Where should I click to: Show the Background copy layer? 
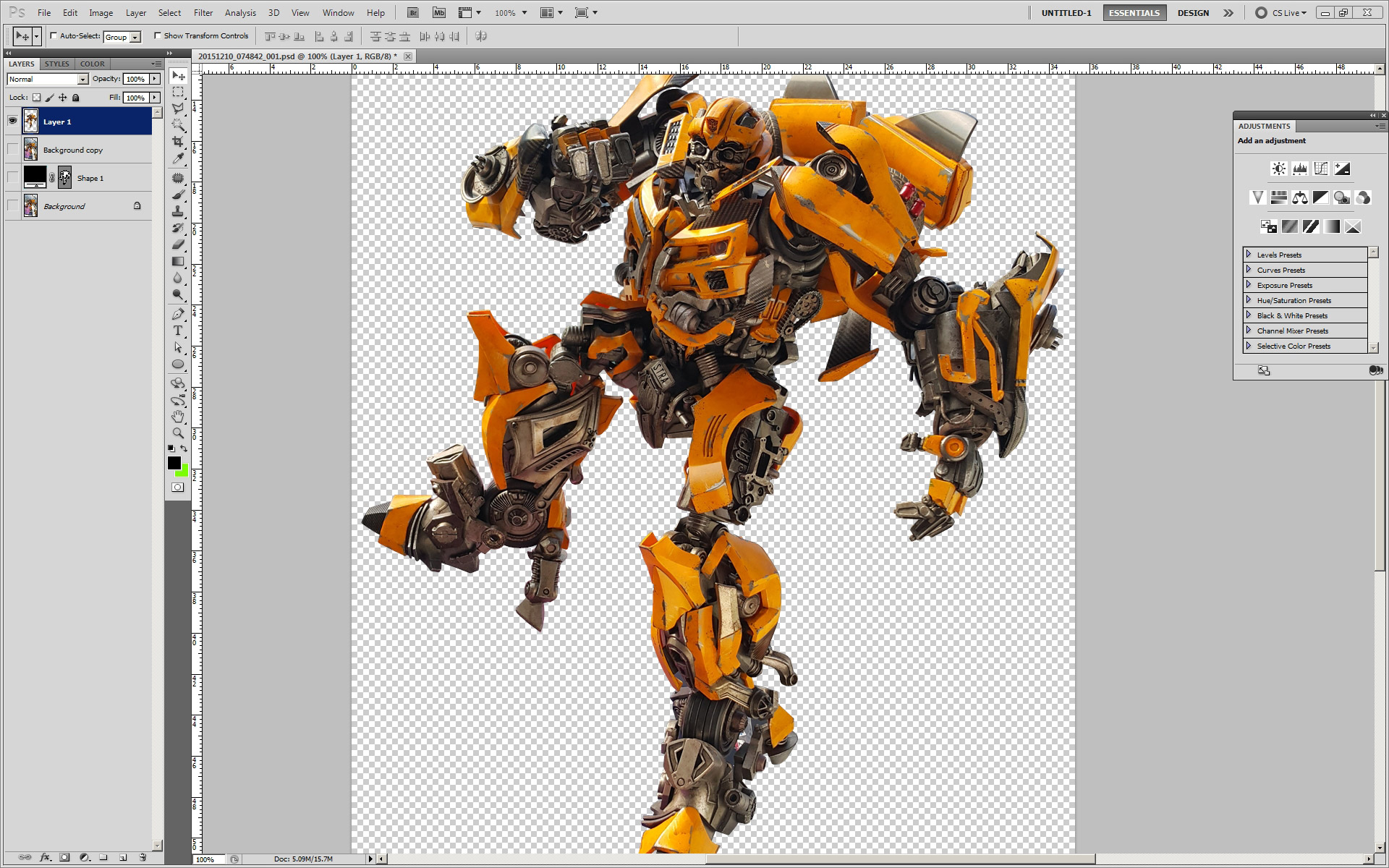(x=12, y=149)
